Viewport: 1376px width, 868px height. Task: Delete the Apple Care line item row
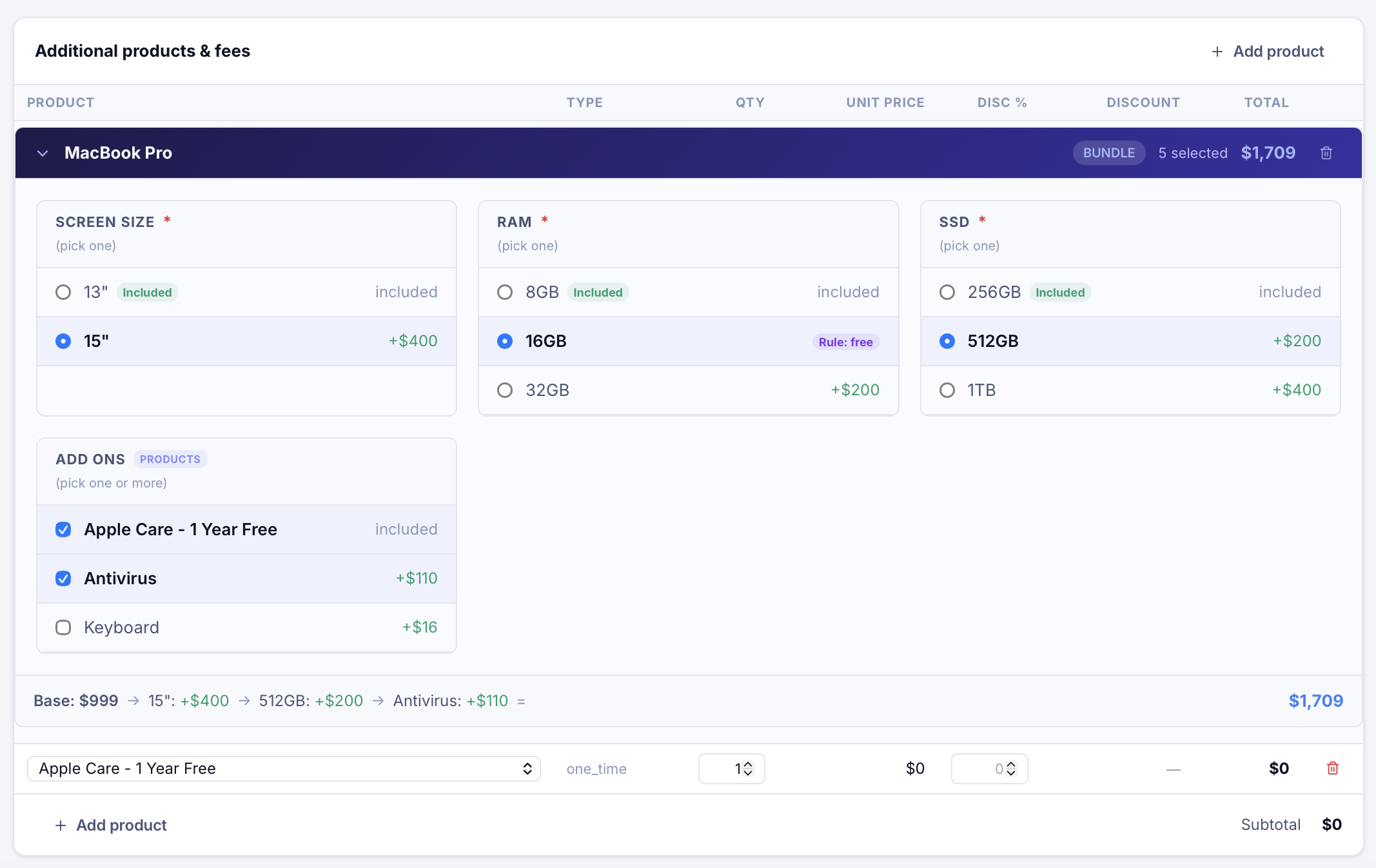click(1333, 768)
